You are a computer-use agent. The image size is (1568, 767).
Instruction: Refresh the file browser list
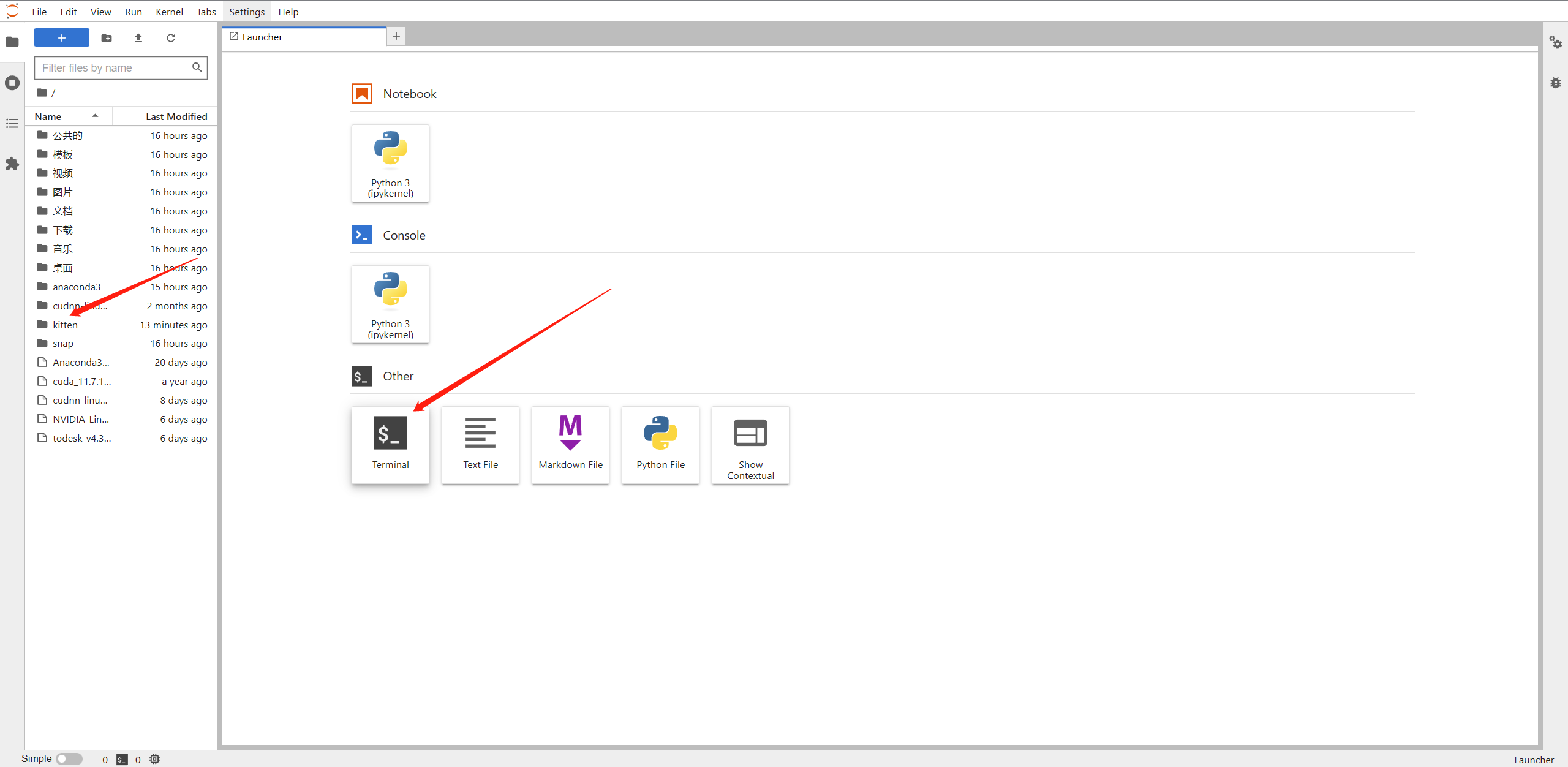point(171,38)
